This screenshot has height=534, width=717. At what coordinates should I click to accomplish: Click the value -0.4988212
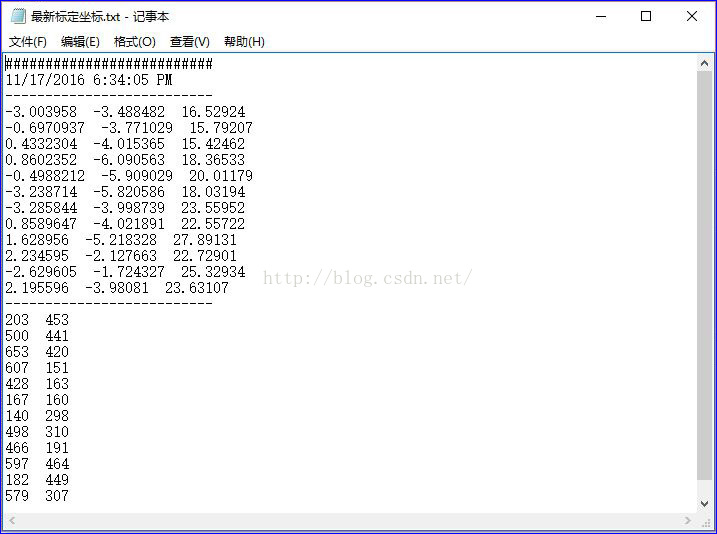point(45,176)
